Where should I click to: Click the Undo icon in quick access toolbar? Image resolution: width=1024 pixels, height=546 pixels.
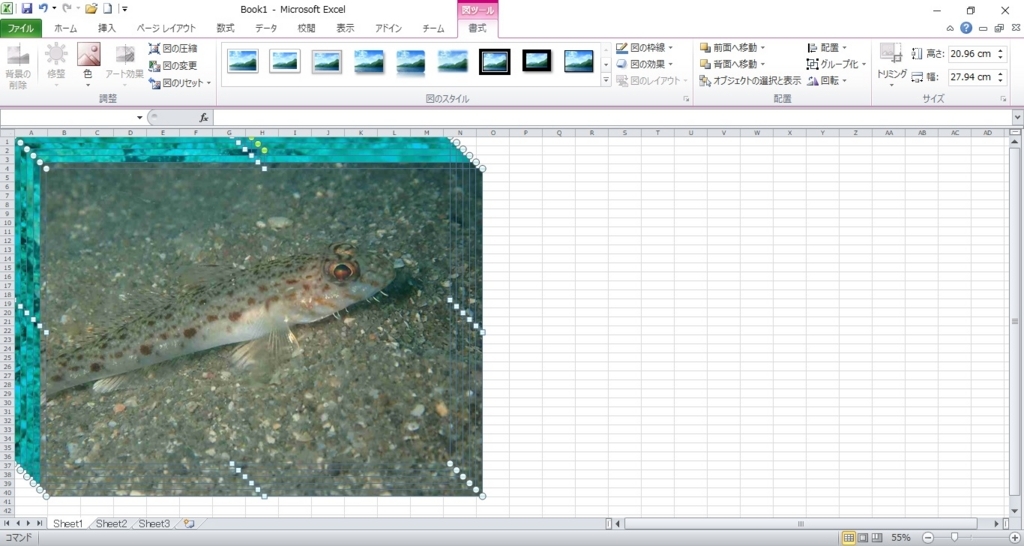pos(43,9)
